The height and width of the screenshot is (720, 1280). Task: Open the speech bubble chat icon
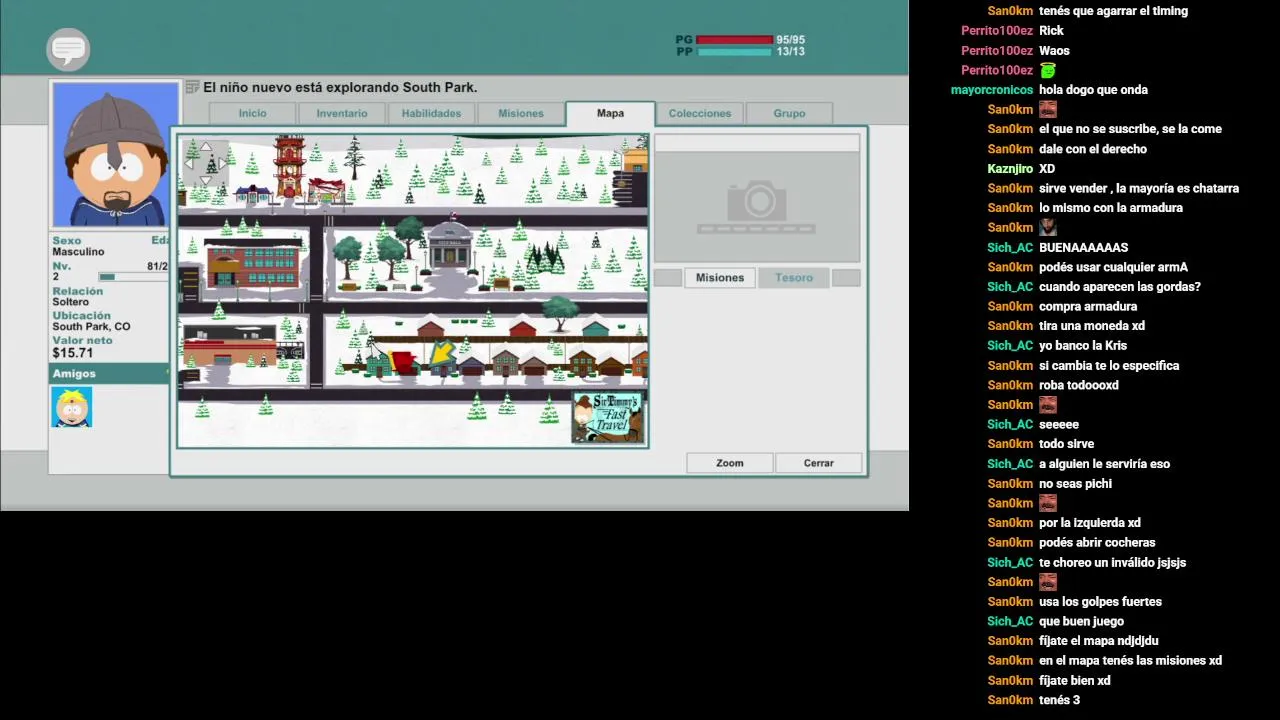[x=68, y=49]
